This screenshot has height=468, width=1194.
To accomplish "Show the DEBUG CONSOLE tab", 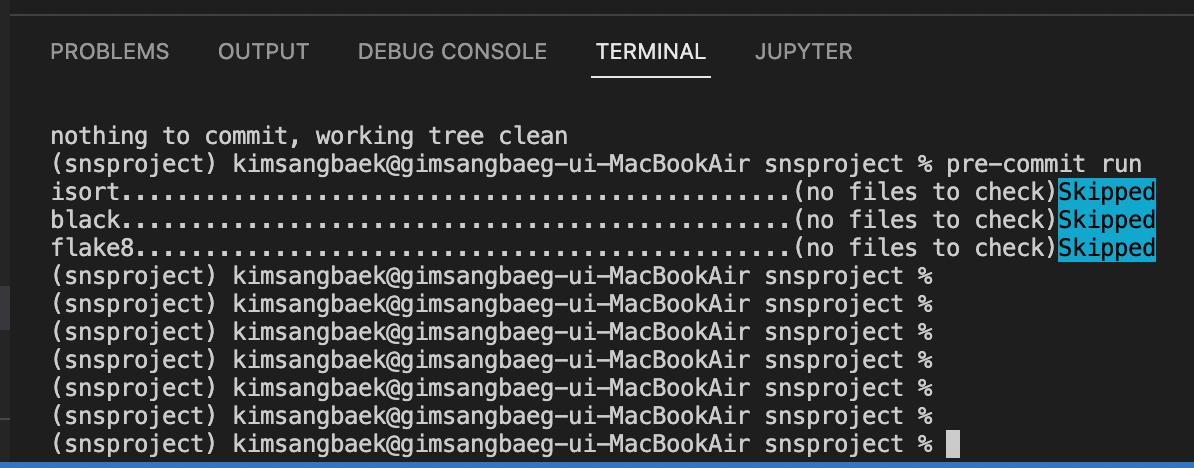I will click(x=452, y=52).
